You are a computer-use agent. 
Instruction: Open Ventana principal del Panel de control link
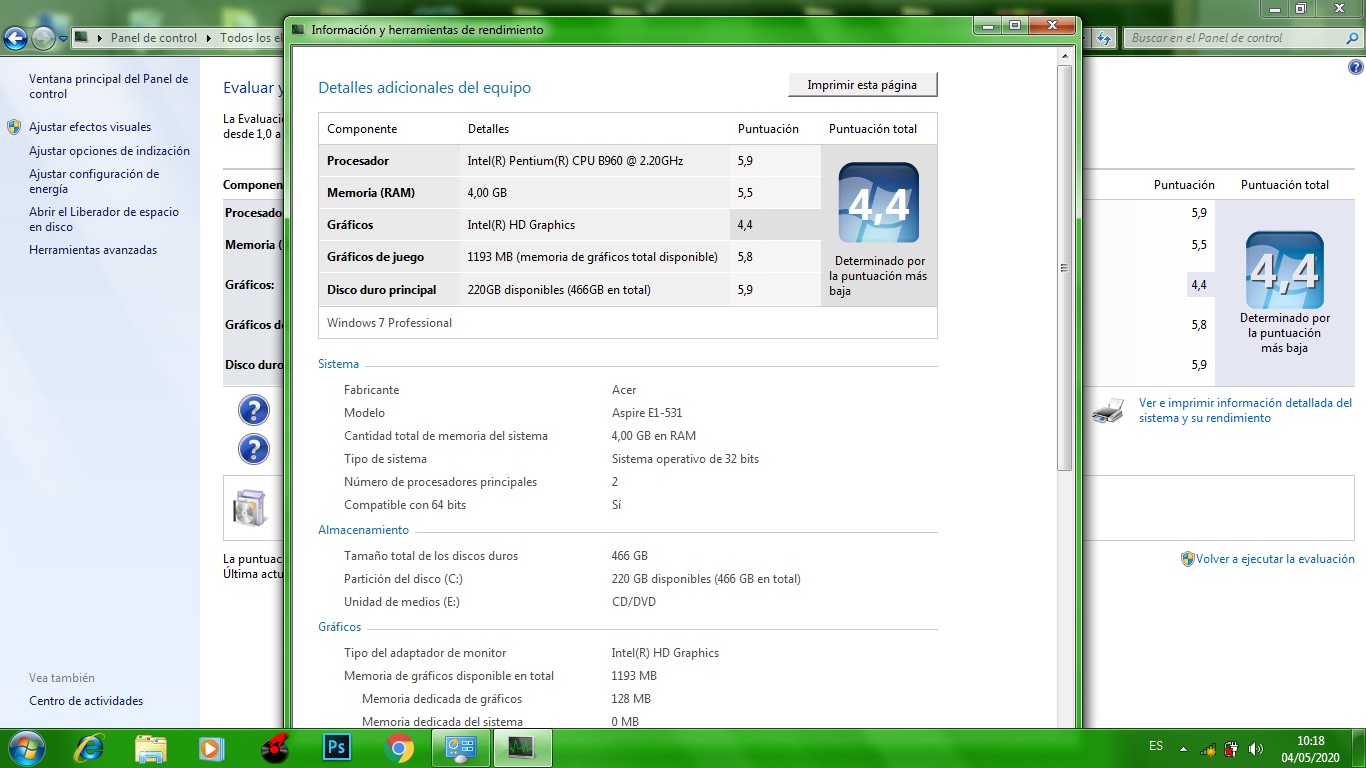[x=108, y=86]
